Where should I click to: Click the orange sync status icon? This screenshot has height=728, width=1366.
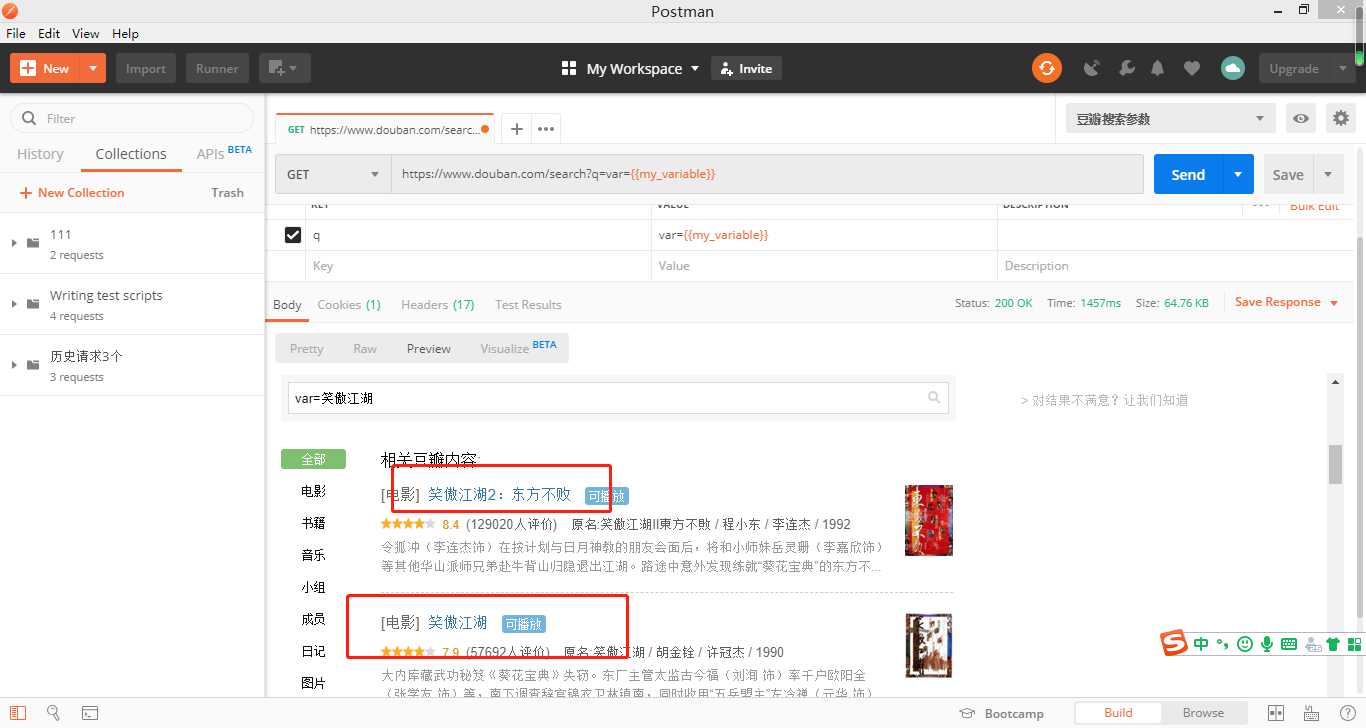1047,68
